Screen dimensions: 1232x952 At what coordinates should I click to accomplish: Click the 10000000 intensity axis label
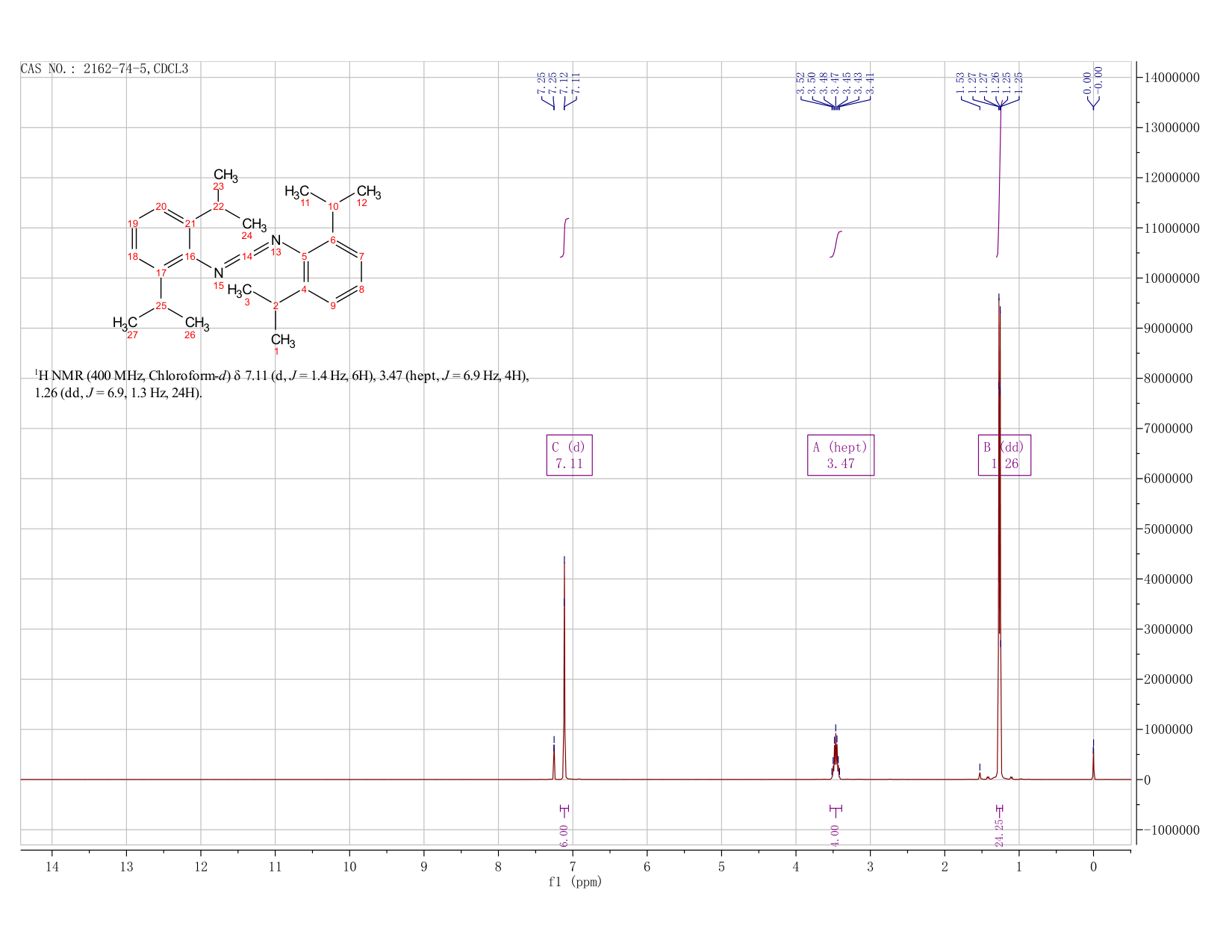1171,278
